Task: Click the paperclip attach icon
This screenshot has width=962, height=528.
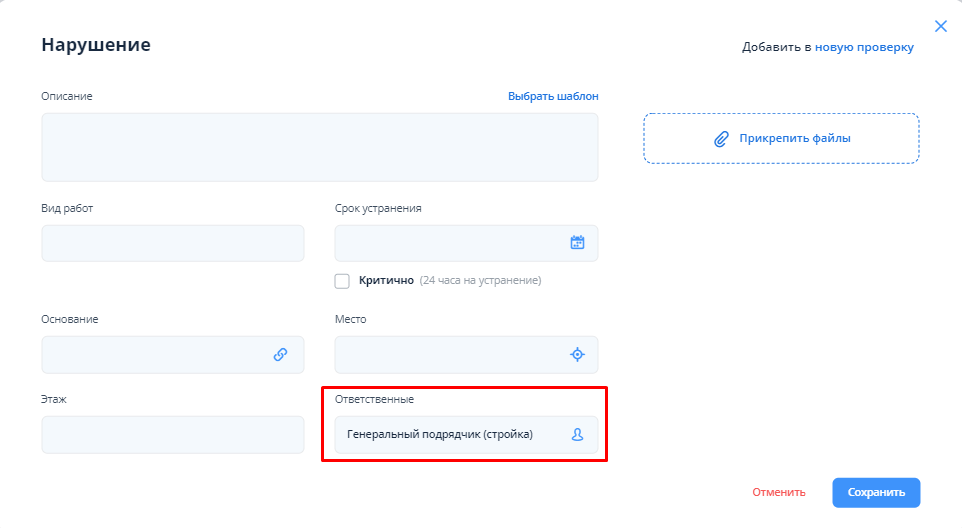Action: pyautogui.click(x=721, y=139)
